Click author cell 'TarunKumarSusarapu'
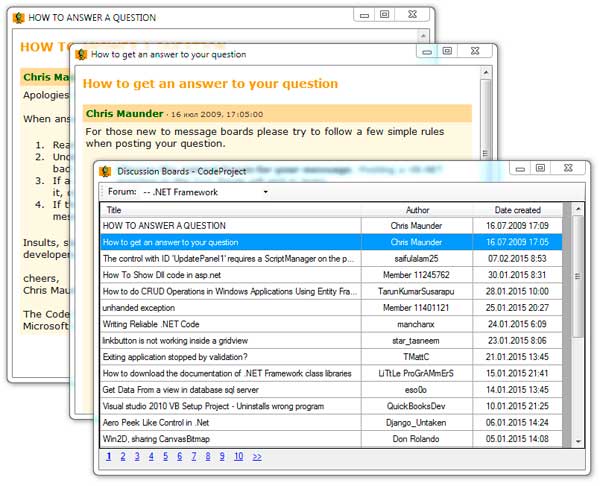Screen dimensions: 600x486 (x=416, y=292)
